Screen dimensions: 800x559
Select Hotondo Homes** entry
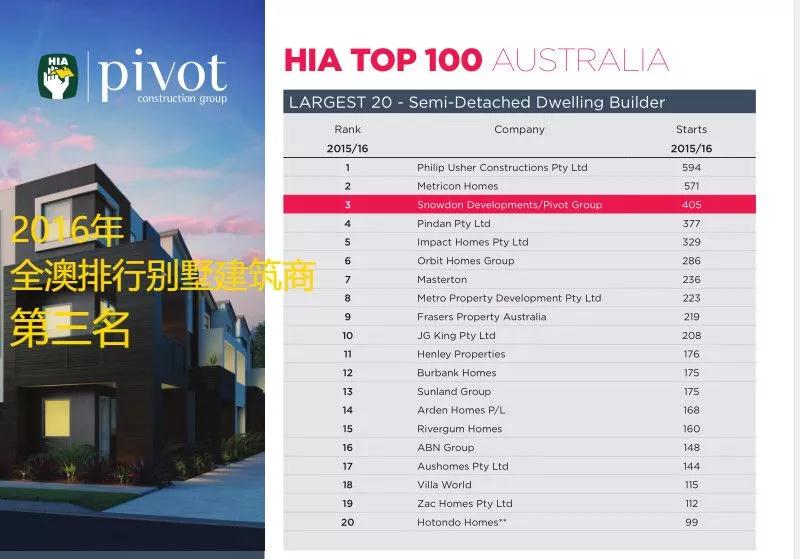pos(462,522)
